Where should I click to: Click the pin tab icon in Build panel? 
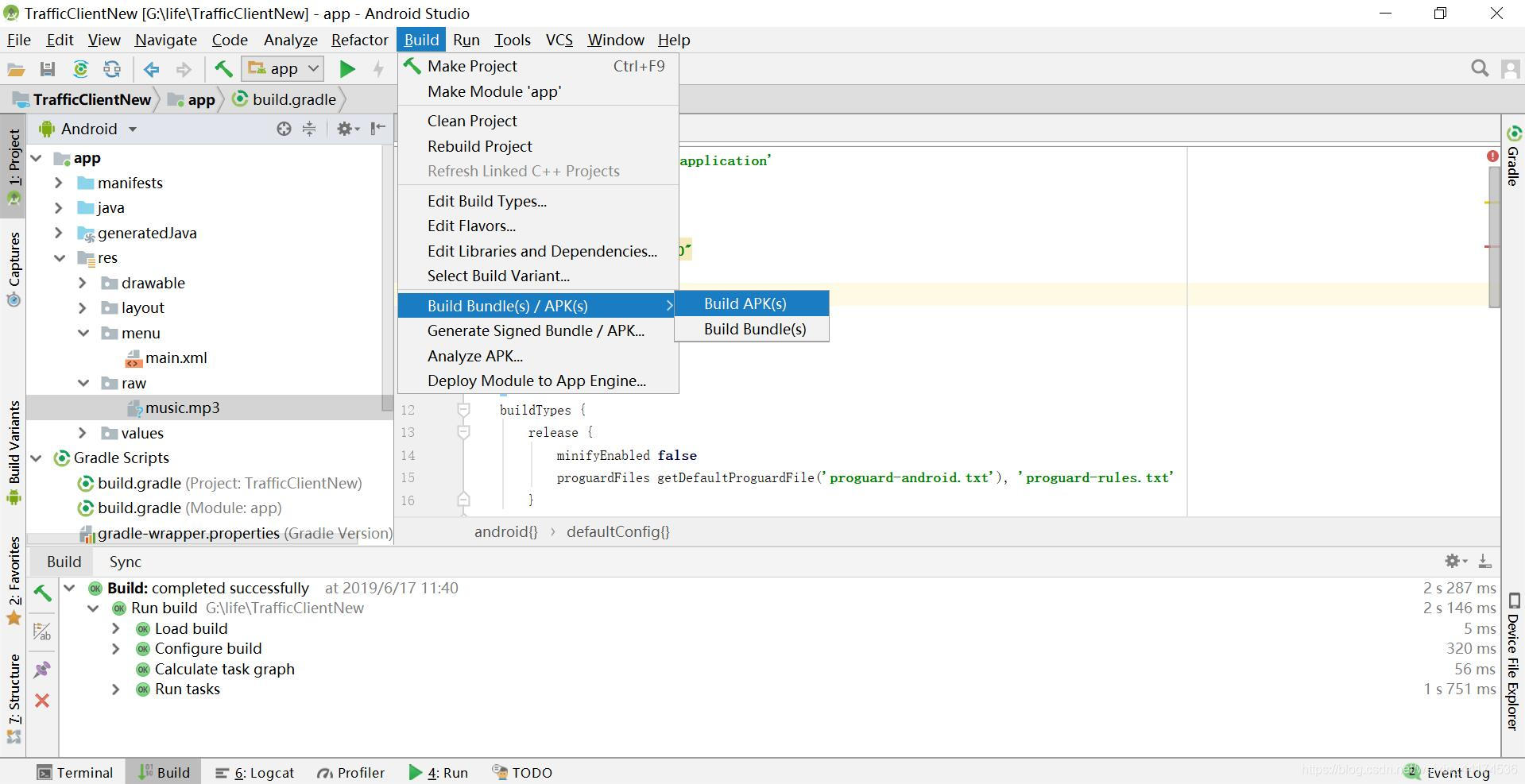pos(42,670)
